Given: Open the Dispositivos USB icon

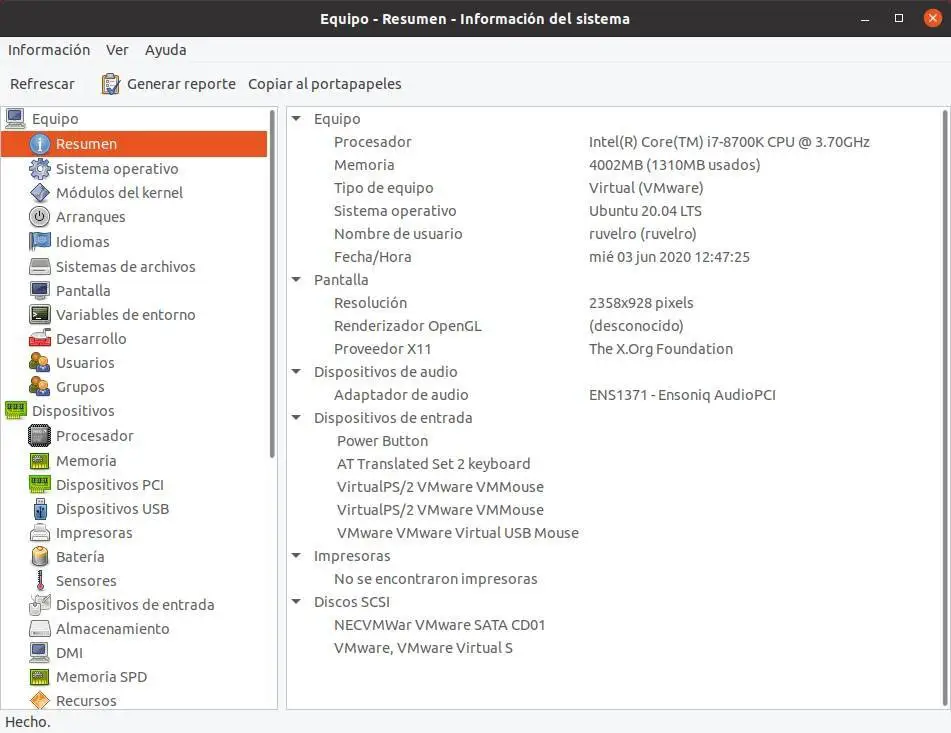Looking at the screenshot, I should coord(40,509).
